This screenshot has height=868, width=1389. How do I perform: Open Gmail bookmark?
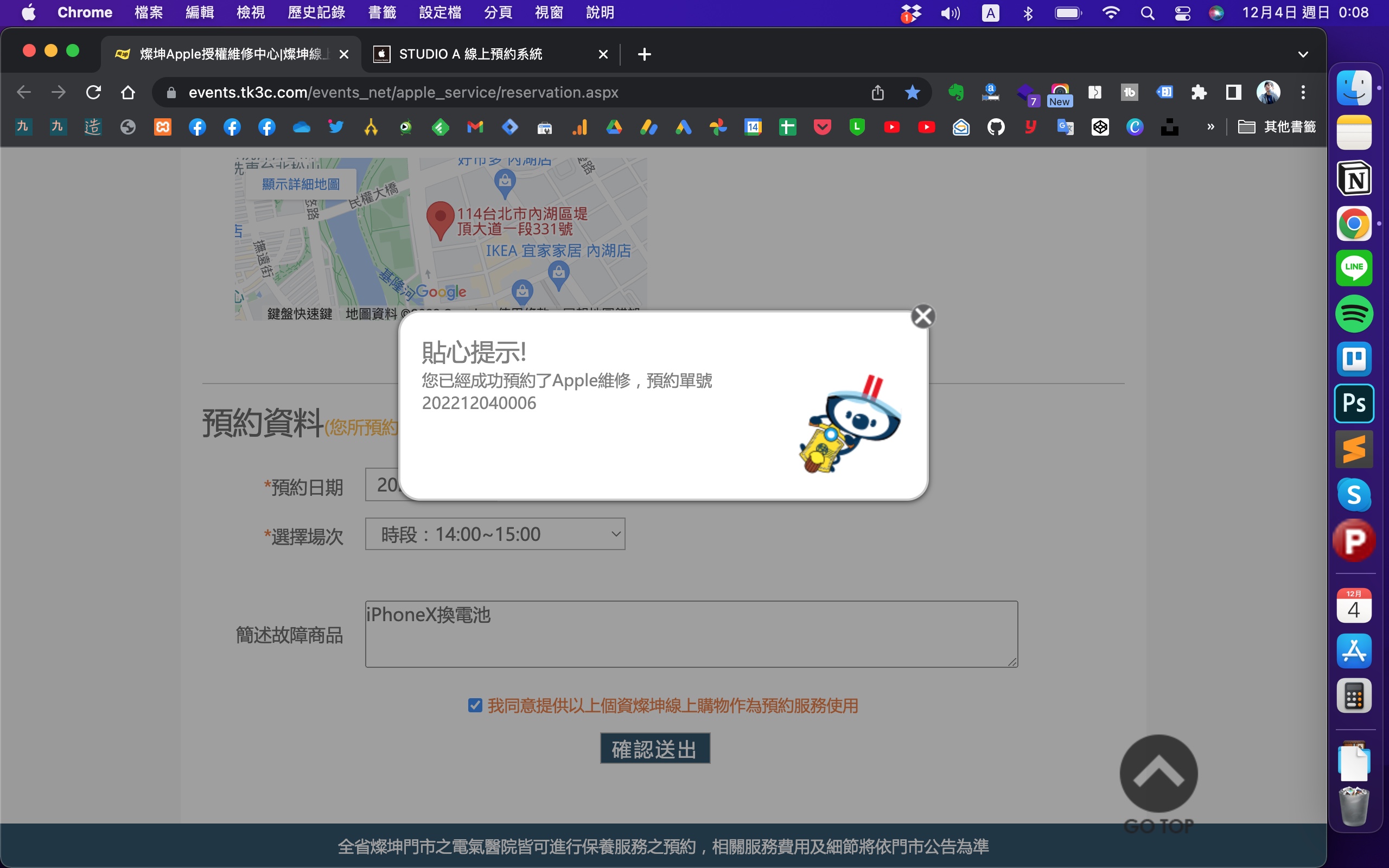[x=475, y=127]
